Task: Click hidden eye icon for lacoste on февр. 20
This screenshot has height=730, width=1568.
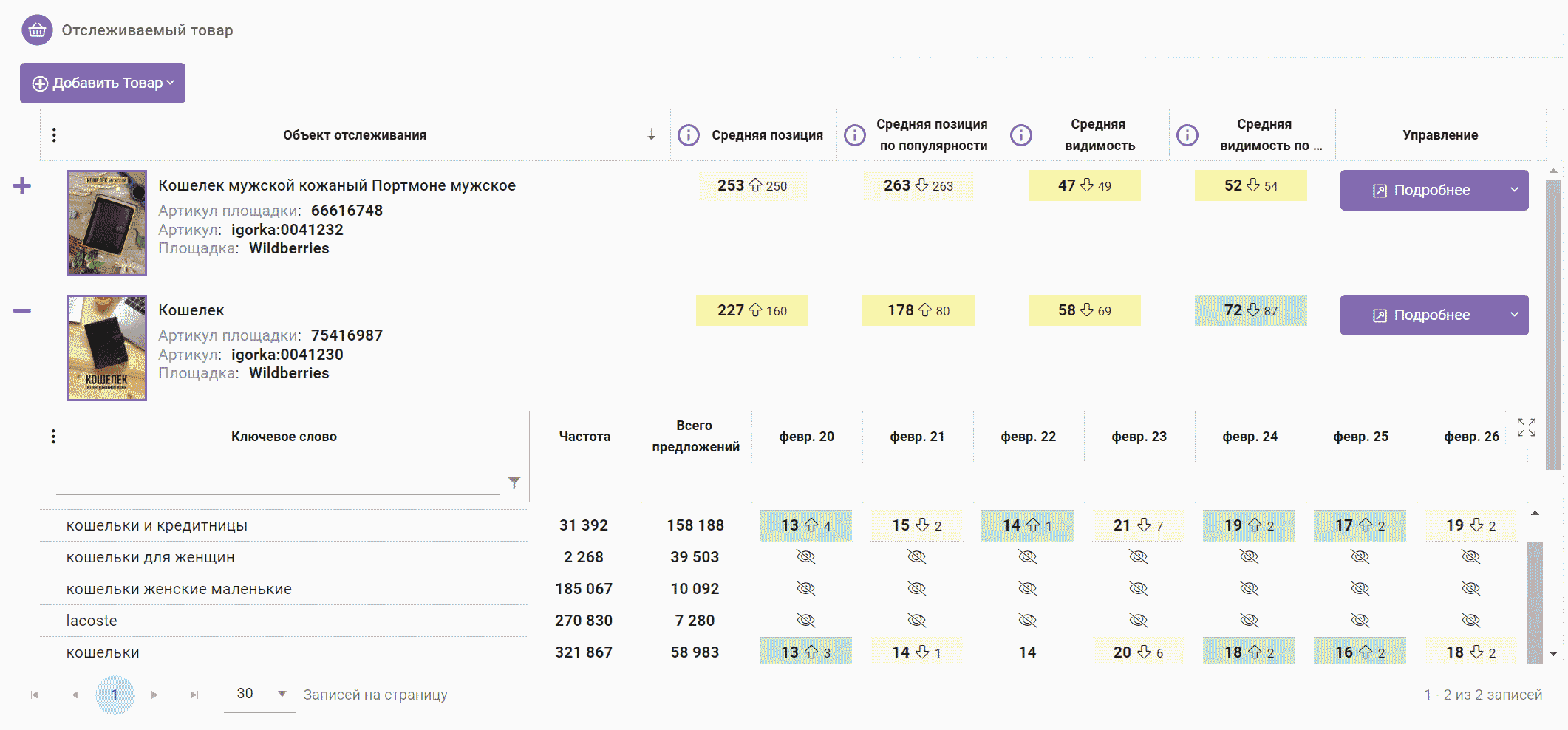Action: (x=805, y=620)
